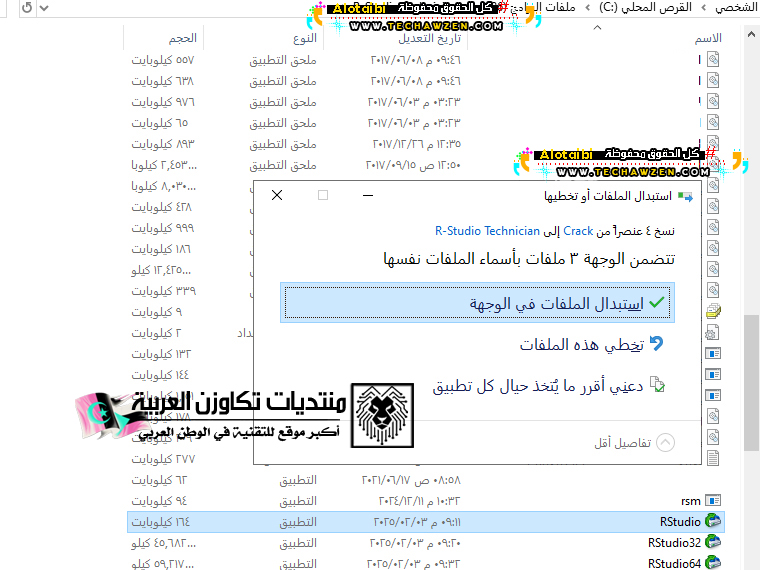Select file name RStudio32
This screenshot has width=760, height=570.
(674, 543)
